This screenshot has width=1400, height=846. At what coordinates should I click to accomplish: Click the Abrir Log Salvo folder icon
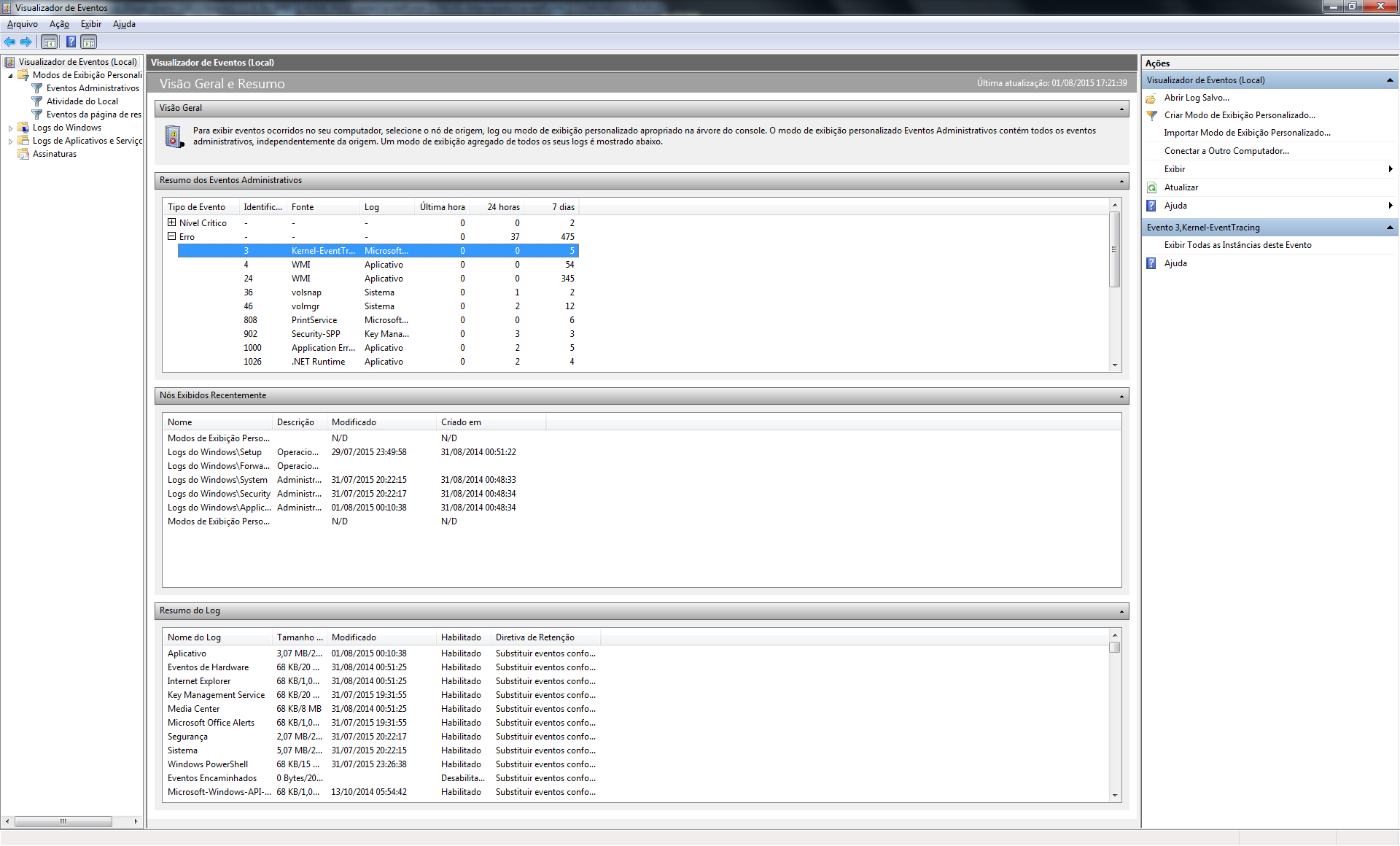1151,98
